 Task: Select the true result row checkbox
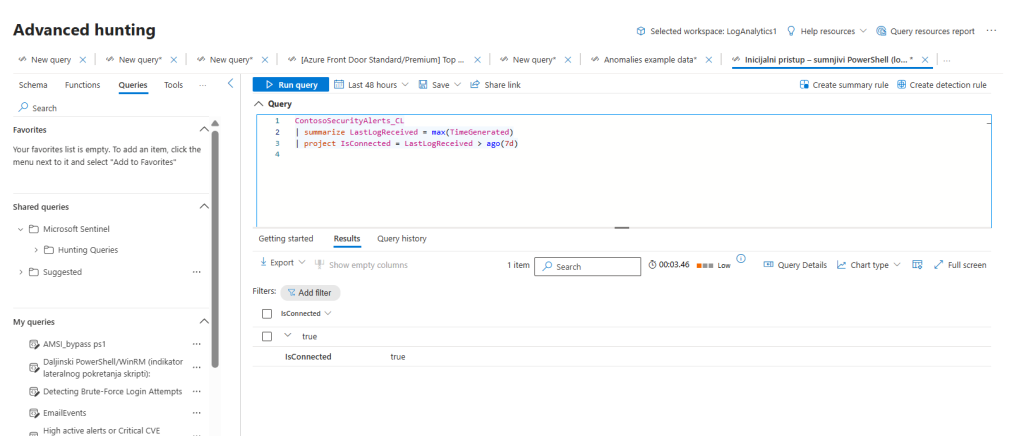point(267,336)
